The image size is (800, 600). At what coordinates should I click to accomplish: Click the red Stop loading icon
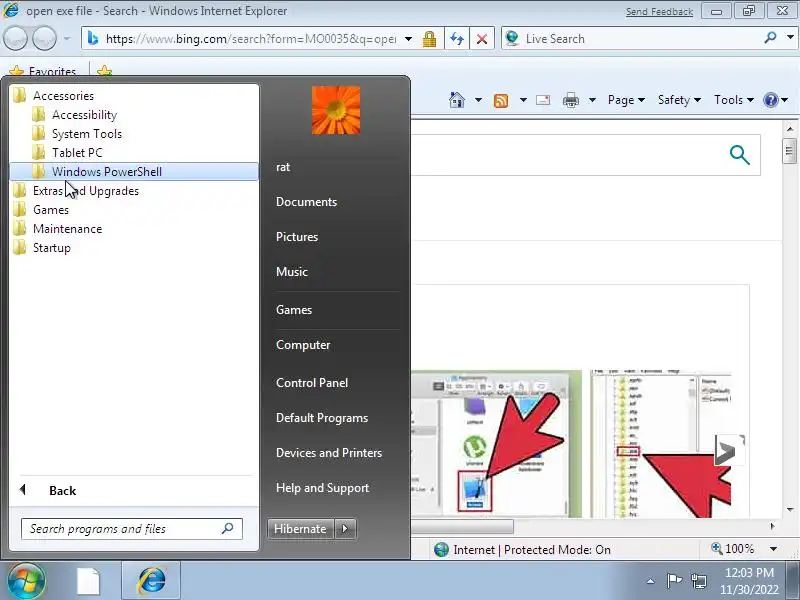pyautogui.click(x=481, y=39)
